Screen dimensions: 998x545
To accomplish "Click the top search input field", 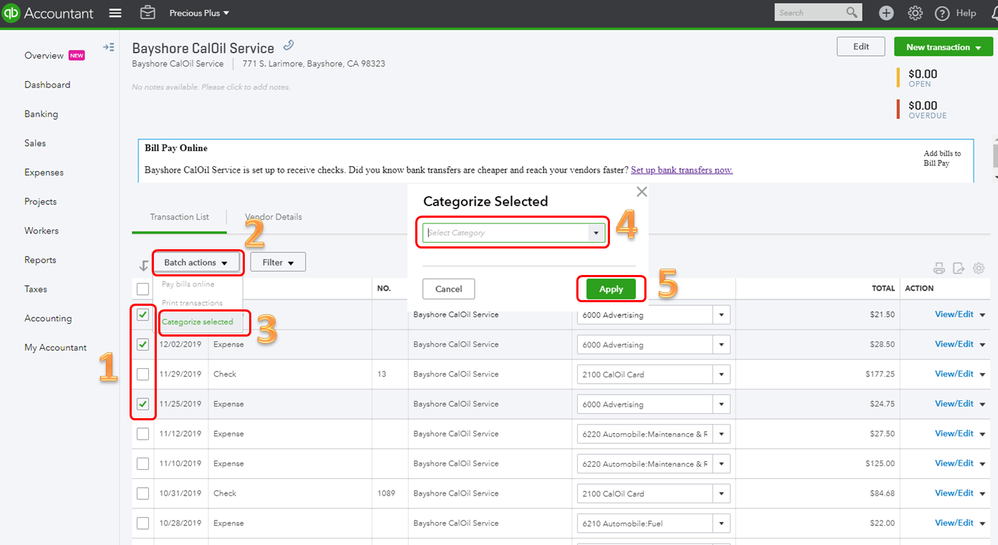I will tap(810, 12).
